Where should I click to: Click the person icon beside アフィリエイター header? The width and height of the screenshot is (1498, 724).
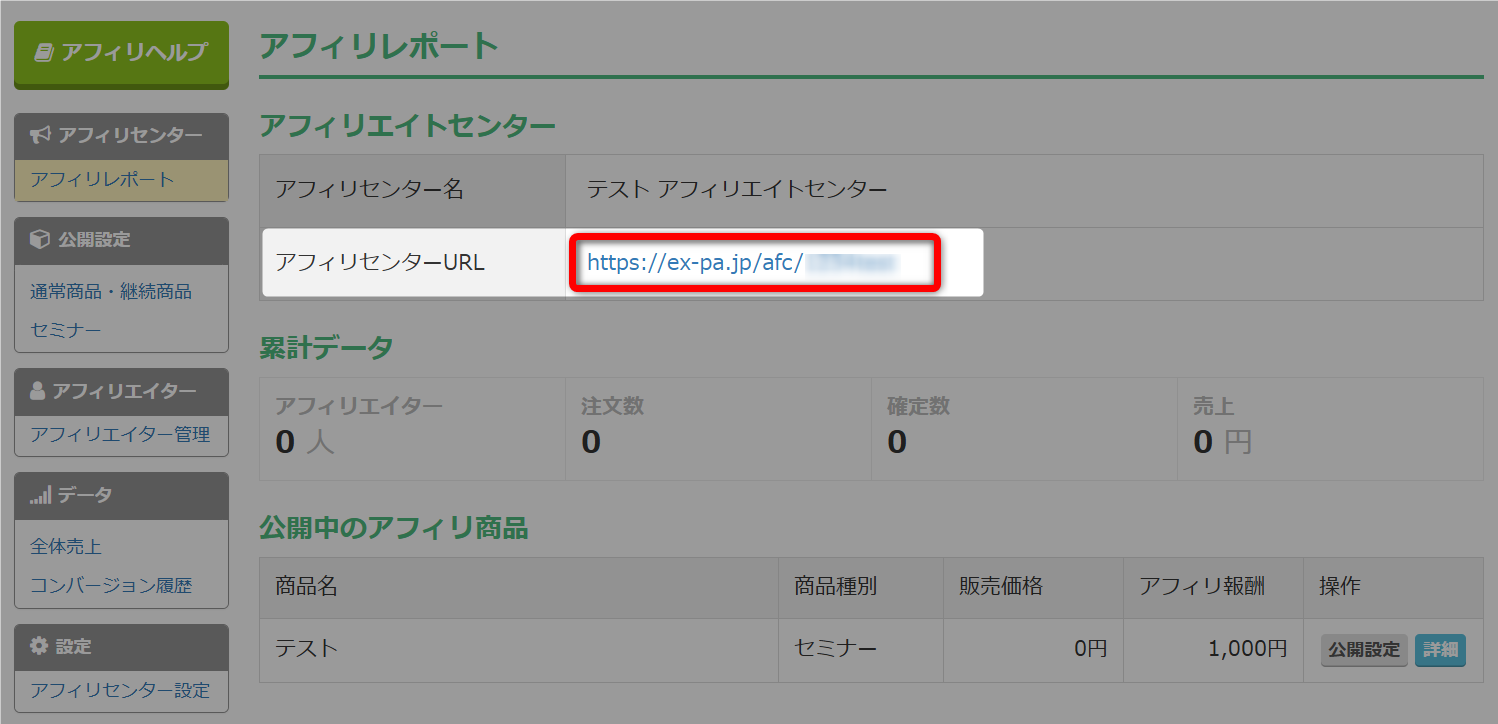(x=38, y=391)
